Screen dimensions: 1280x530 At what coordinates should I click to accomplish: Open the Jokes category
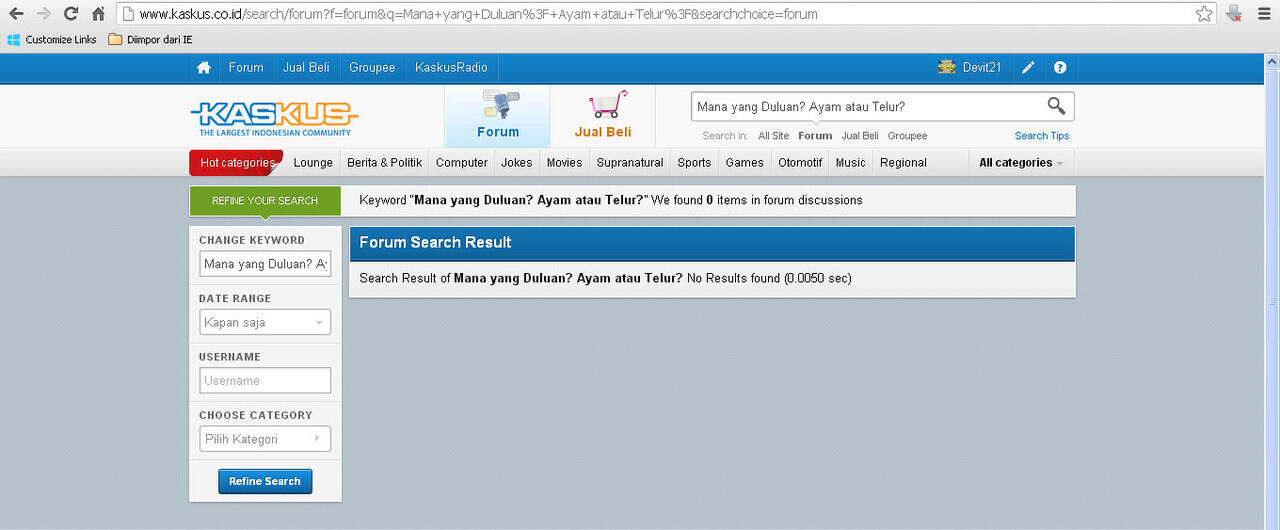pos(517,163)
